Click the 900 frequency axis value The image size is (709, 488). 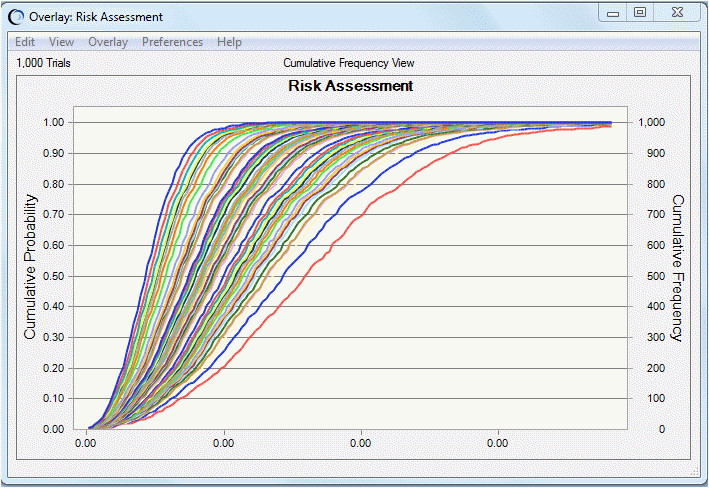pyautogui.click(x=656, y=153)
